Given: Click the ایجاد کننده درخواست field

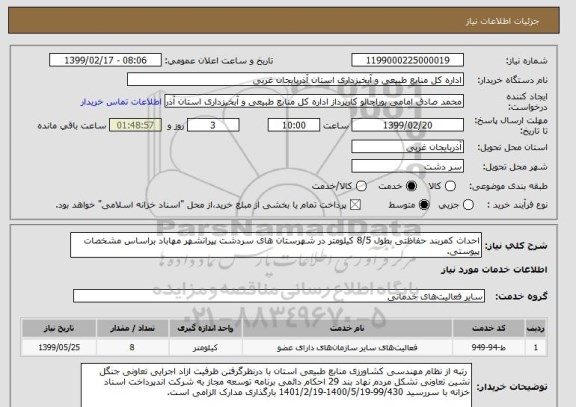Looking at the screenshot, I should coord(314,101).
